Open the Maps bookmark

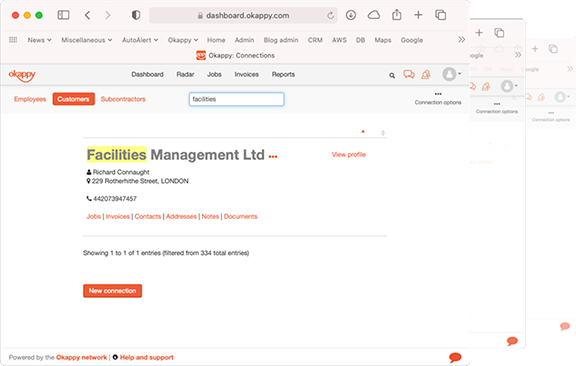pyautogui.click(x=383, y=40)
